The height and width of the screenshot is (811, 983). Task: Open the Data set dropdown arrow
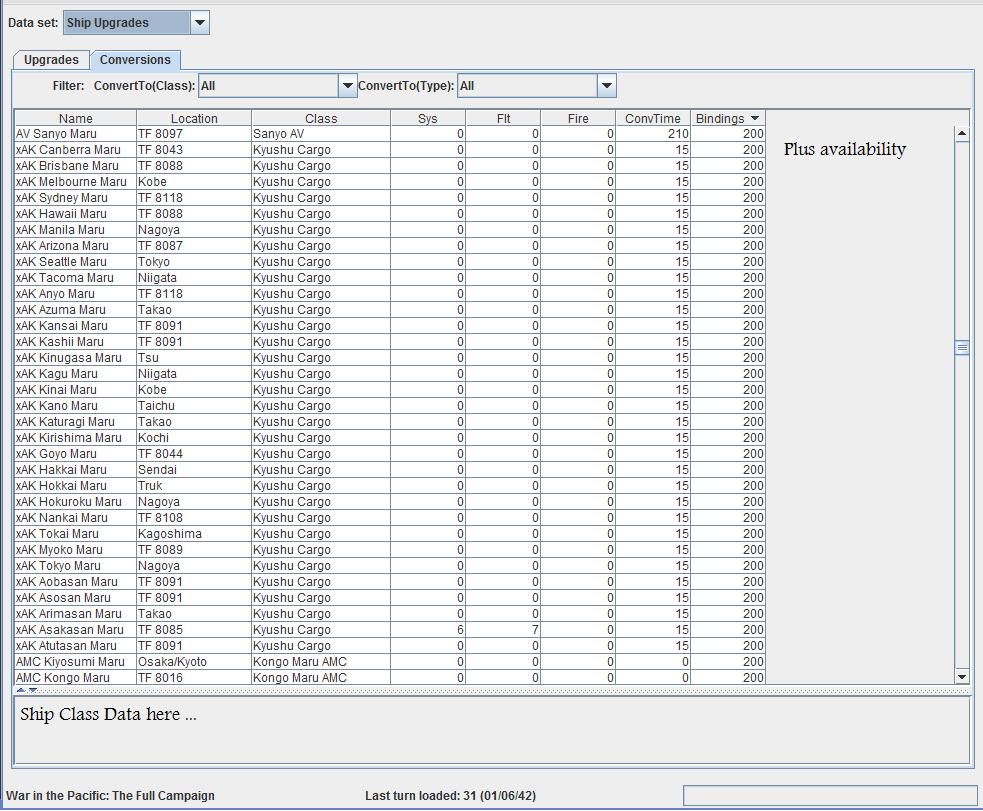pos(199,23)
